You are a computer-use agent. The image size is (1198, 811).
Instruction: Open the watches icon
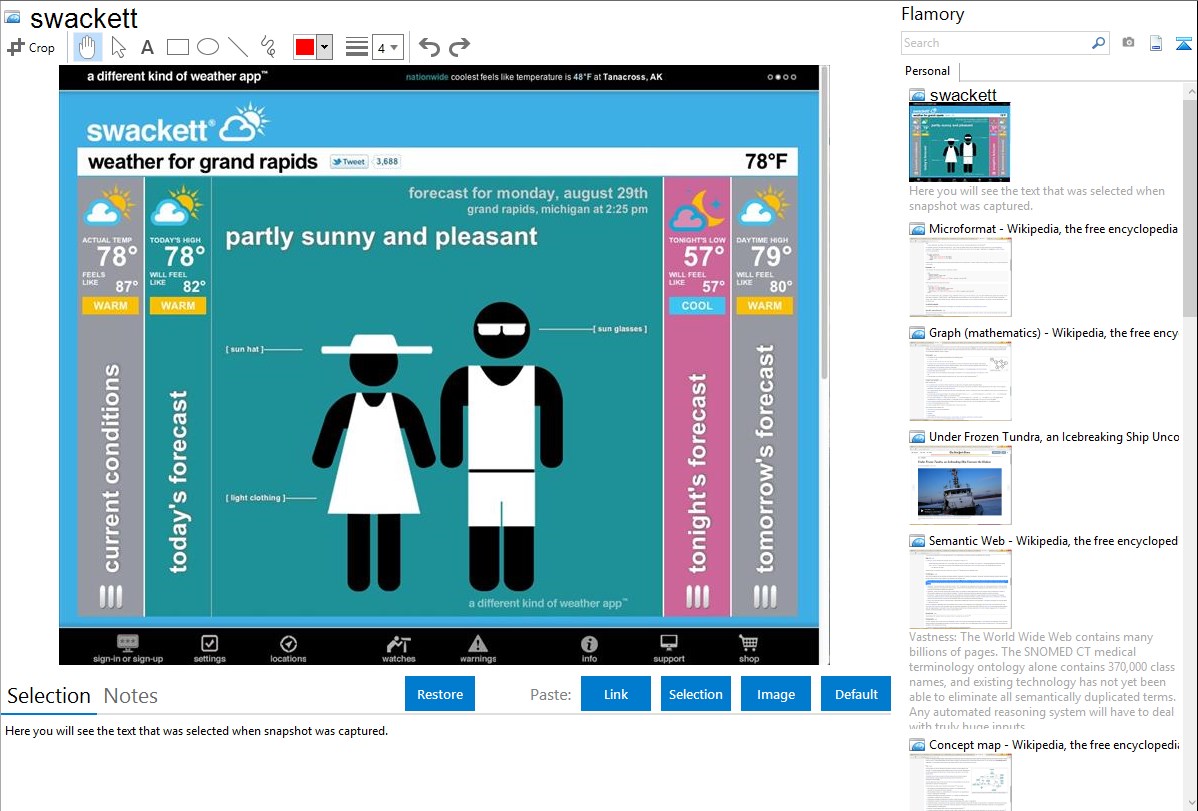point(399,648)
